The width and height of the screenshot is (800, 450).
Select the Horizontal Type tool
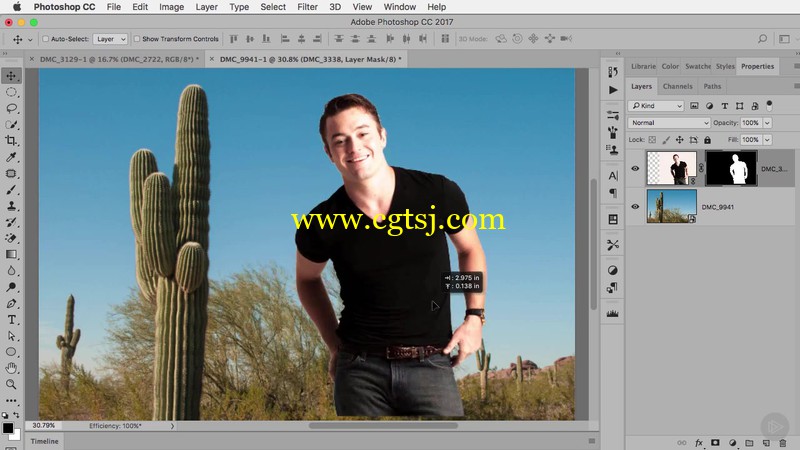pos(11,320)
